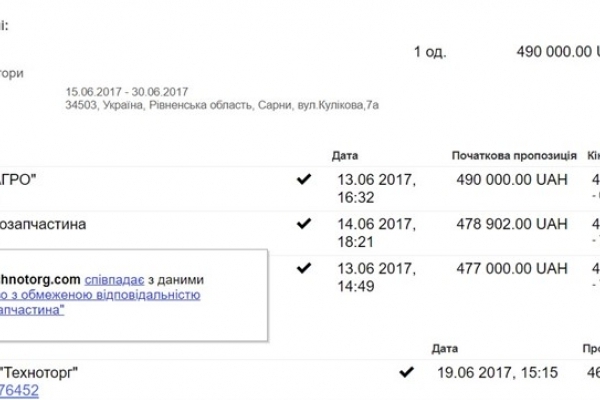Click the hnotorg.com text in the tooltip
Viewport: 600px width, 400px height.
[x=40, y=280]
